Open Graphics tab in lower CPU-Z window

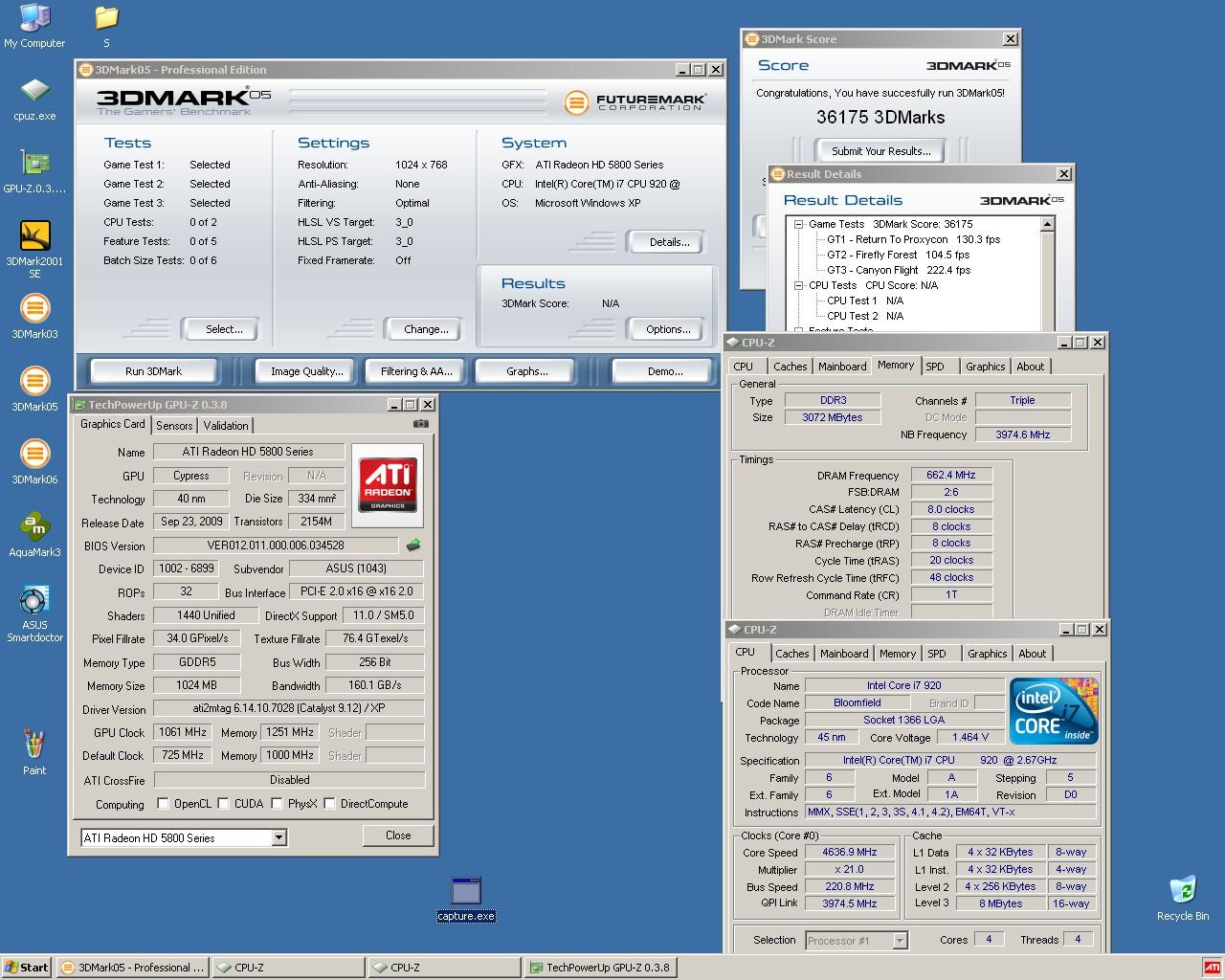(x=988, y=654)
